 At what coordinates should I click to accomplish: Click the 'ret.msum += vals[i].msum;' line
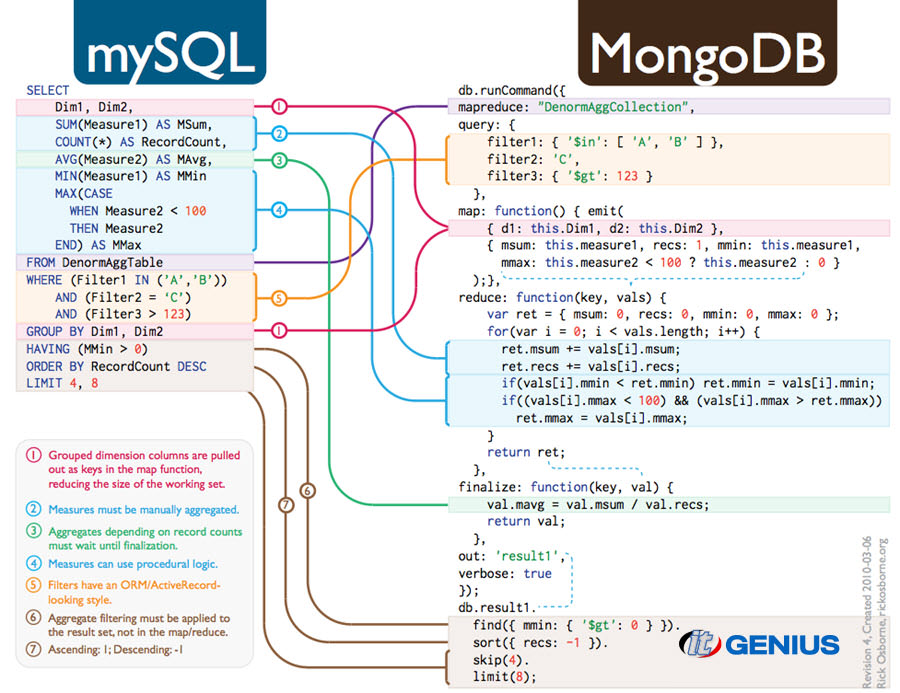point(591,349)
